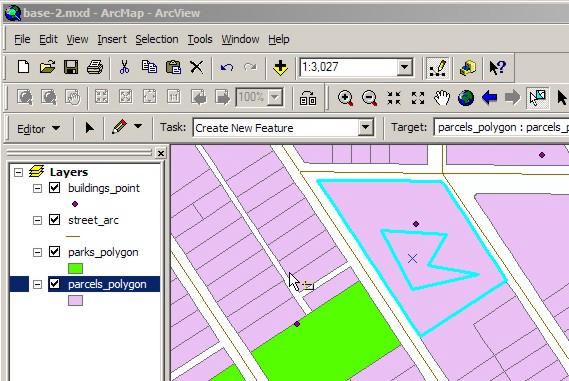
Task: Click the parcels_polygon layer name
Action: 107,284
